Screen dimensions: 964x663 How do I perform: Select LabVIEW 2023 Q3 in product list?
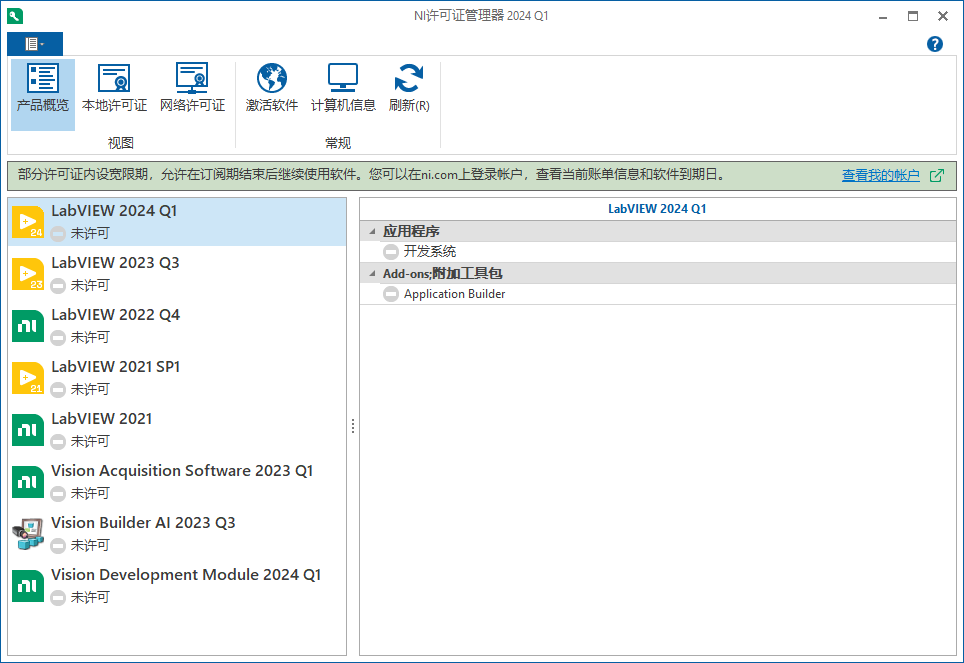pyautogui.click(x=177, y=274)
